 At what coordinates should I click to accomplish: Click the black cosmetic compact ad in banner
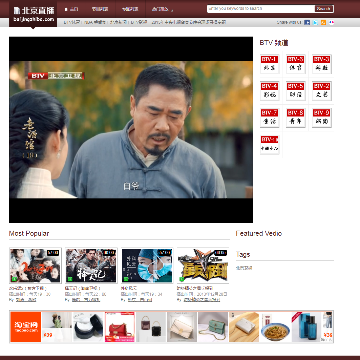coord(88,327)
